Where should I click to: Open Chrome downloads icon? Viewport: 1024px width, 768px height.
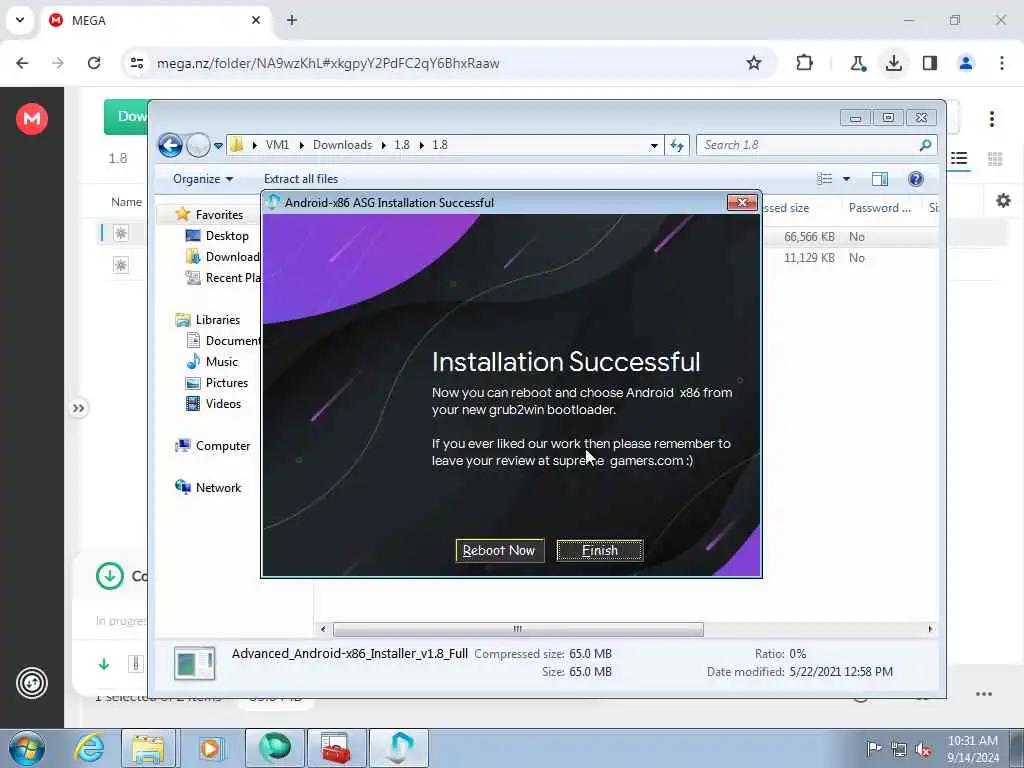[x=894, y=63]
